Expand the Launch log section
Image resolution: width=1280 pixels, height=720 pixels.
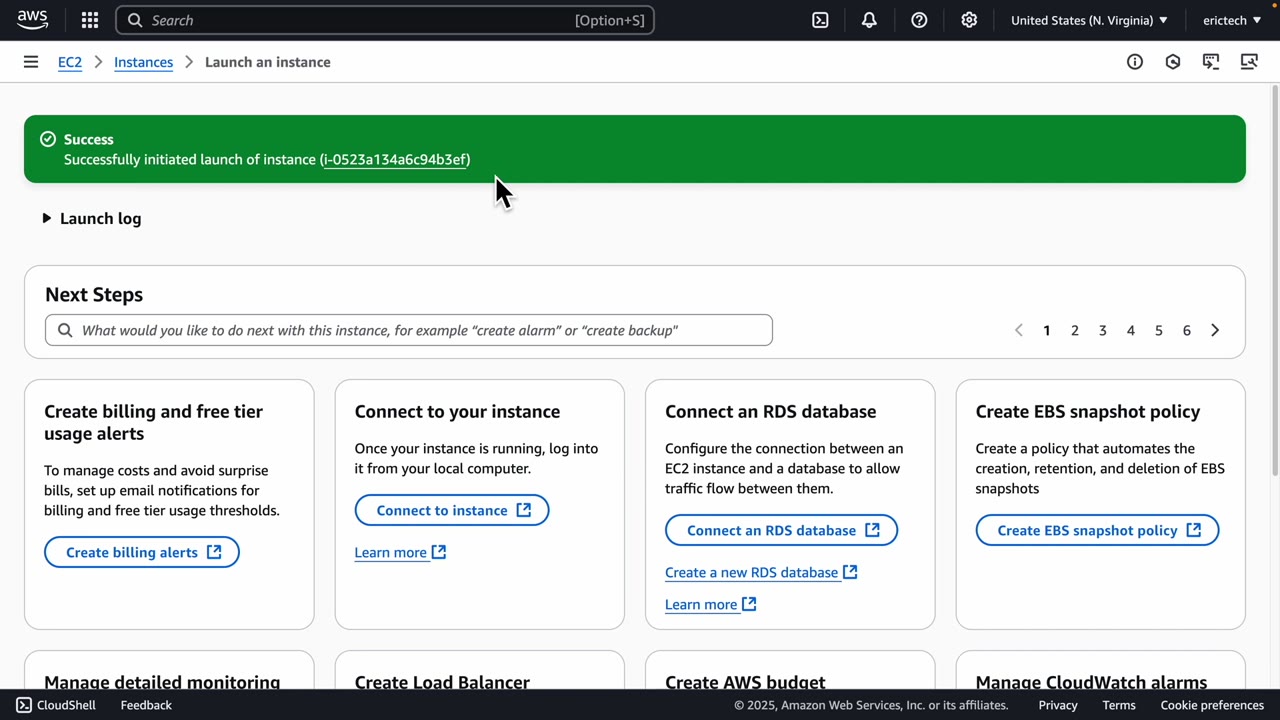[92, 218]
